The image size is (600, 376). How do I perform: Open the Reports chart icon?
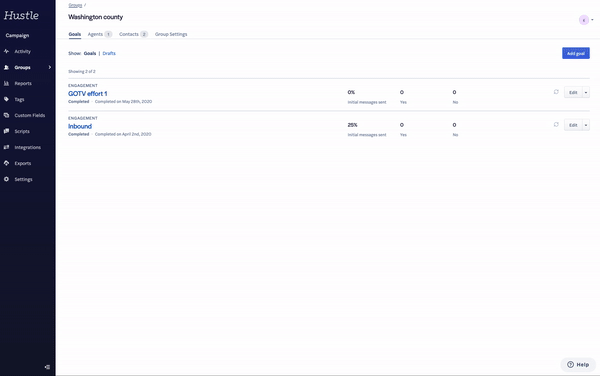(x=7, y=83)
